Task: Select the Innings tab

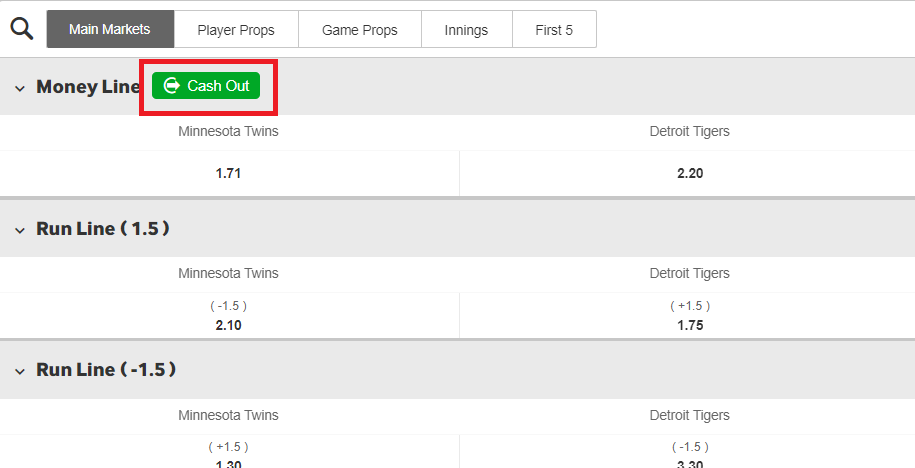Action: click(x=467, y=29)
